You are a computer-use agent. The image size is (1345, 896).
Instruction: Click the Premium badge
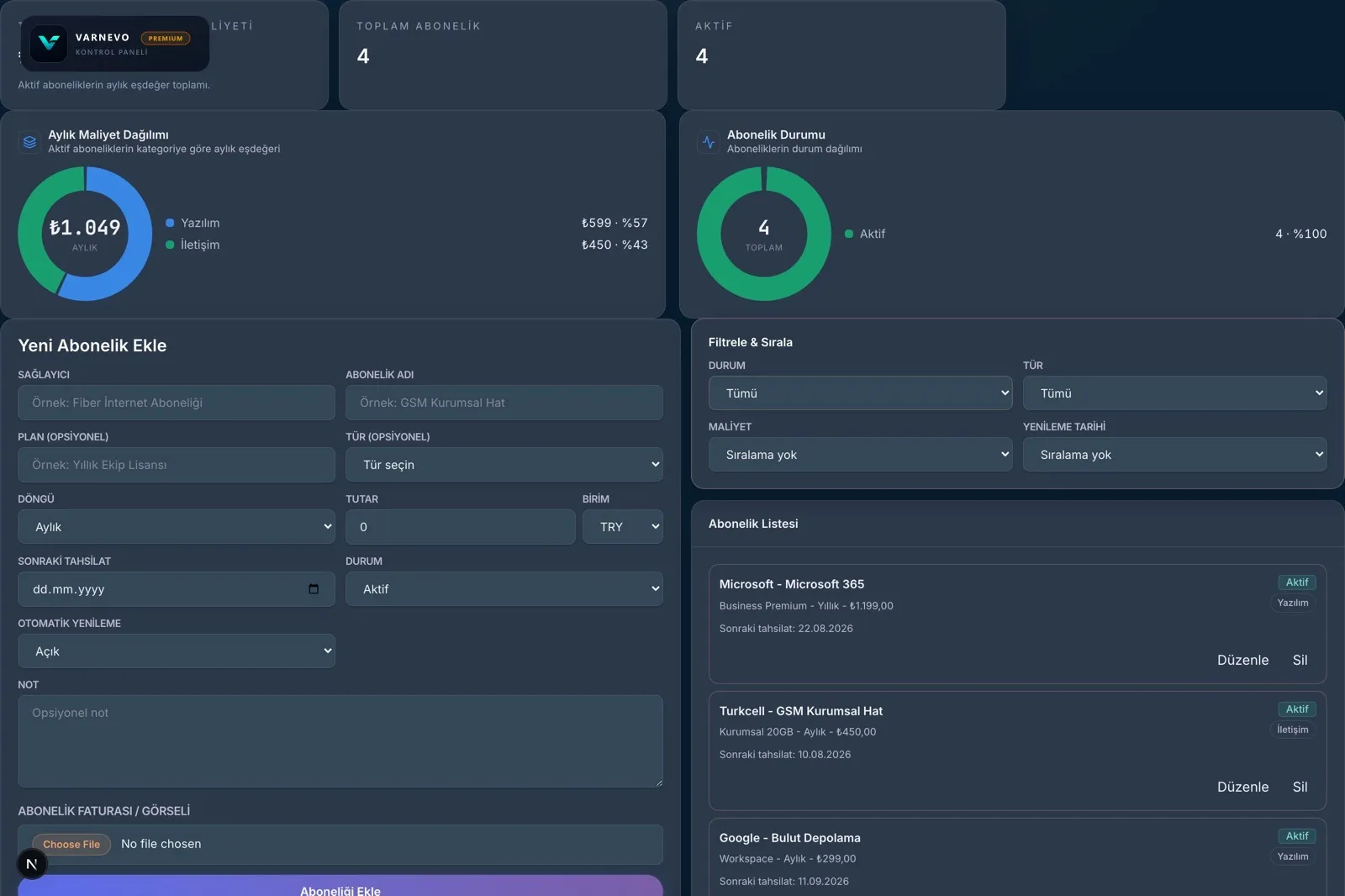click(166, 38)
